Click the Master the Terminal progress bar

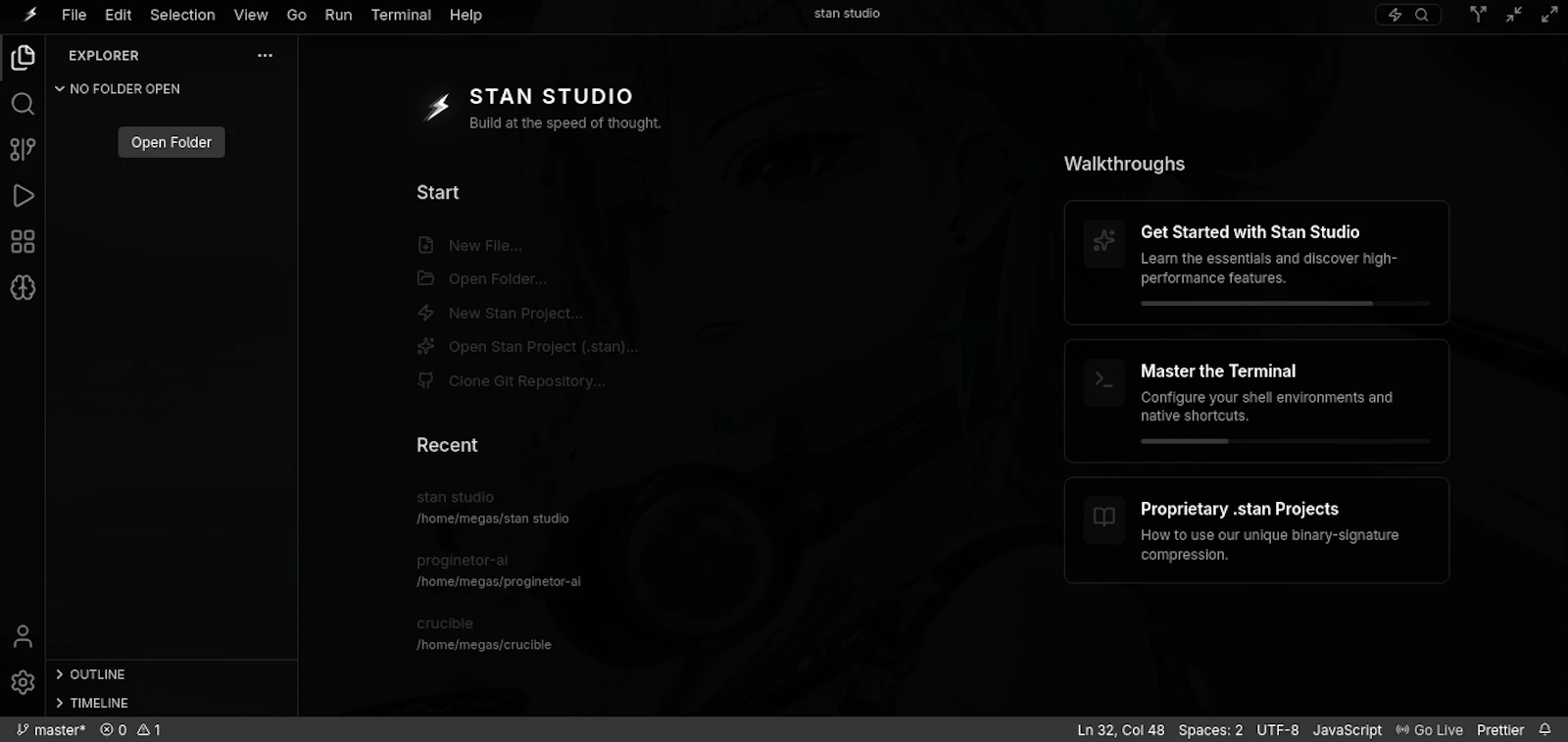1286,441
